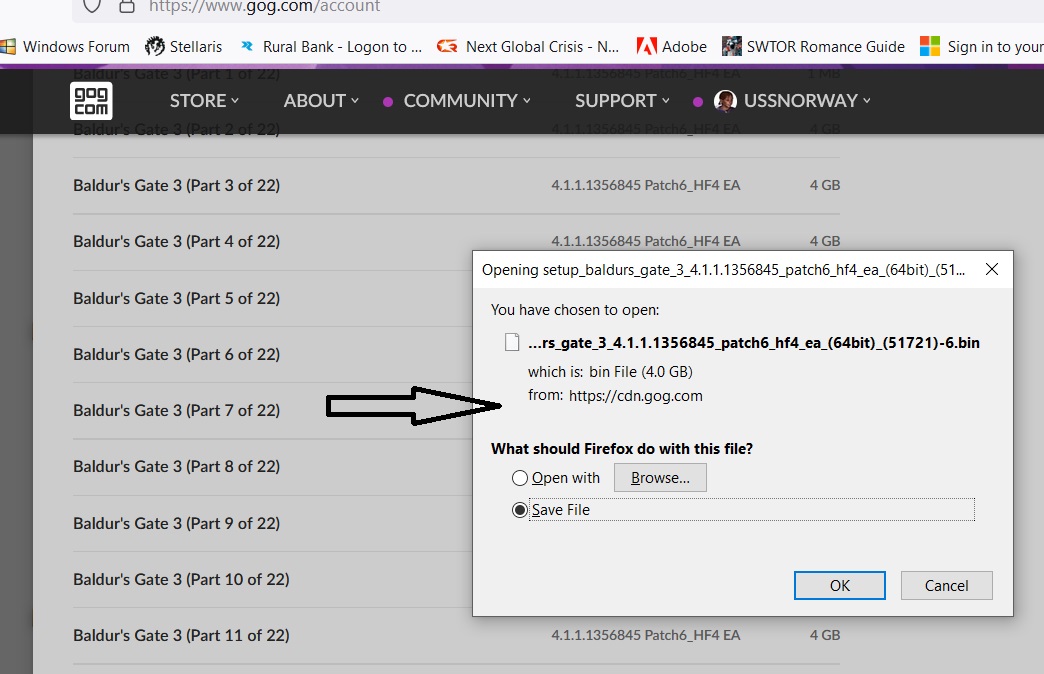Download Baldur's Gate 3 Part 10 of 22
The image size is (1044, 674).
181,579
